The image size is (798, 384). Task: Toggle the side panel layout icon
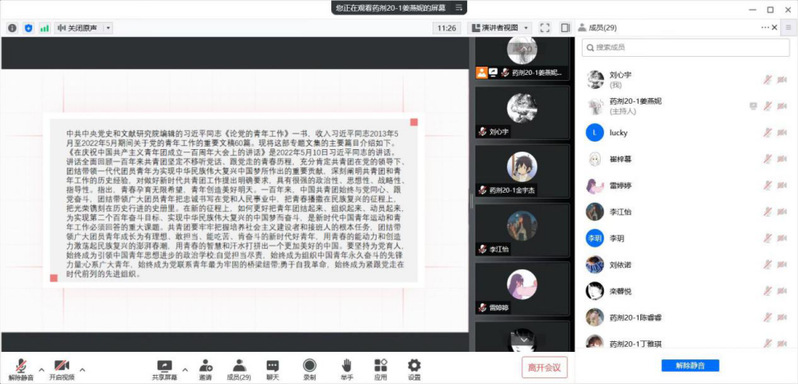pos(565,28)
